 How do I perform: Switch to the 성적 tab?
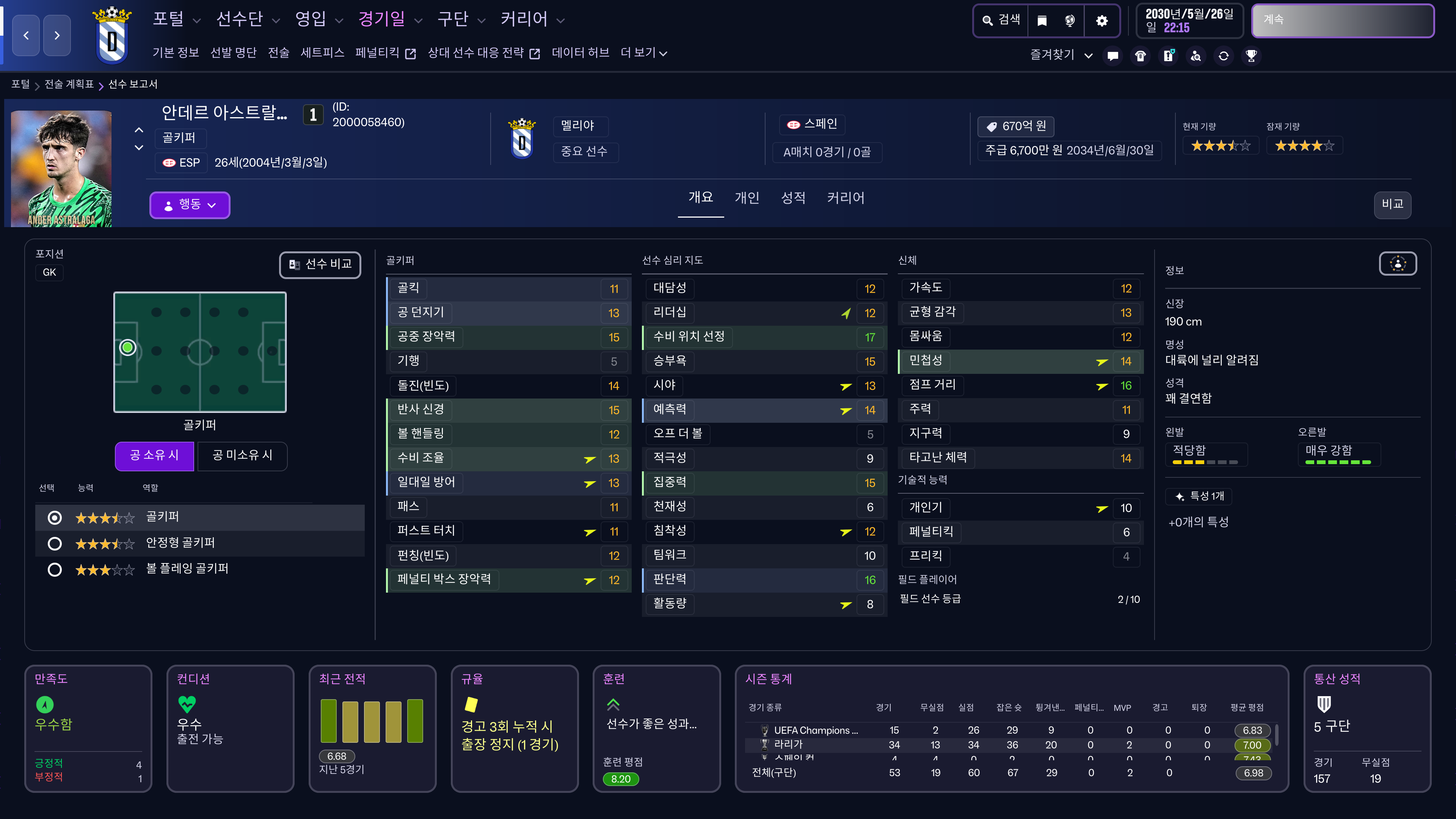tap(793, 198)
